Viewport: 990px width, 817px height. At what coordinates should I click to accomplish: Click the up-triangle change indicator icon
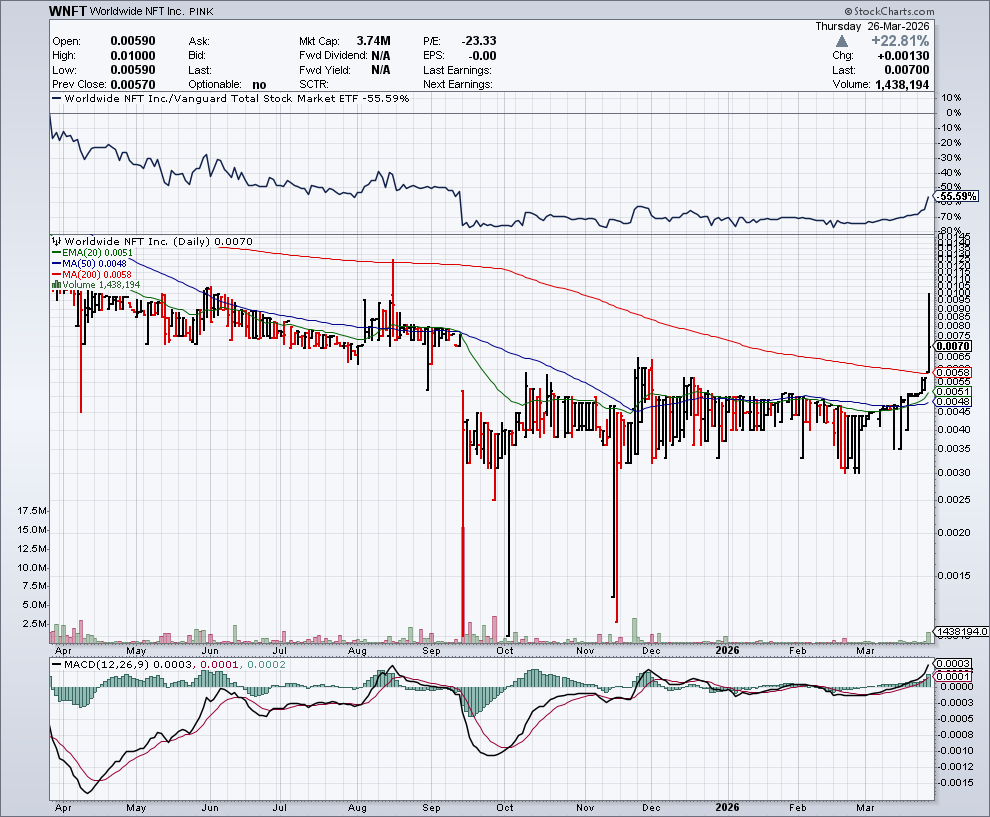coord(841,41)
